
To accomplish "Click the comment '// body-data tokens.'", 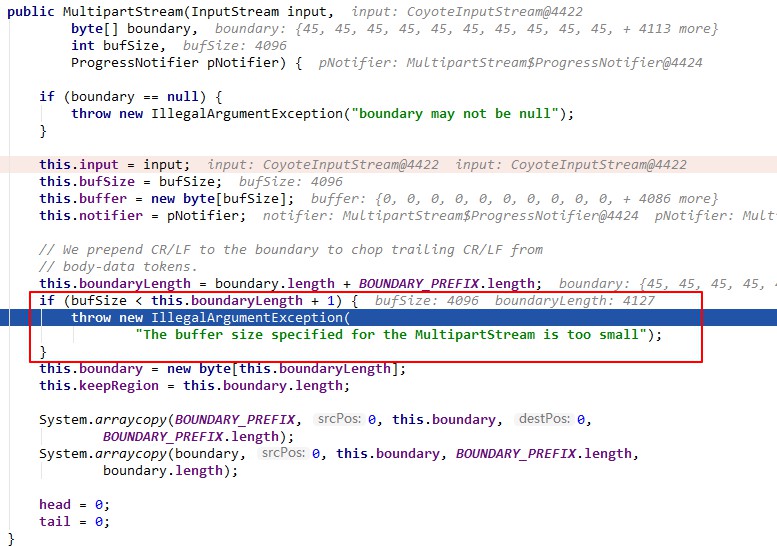I will 118,267.
